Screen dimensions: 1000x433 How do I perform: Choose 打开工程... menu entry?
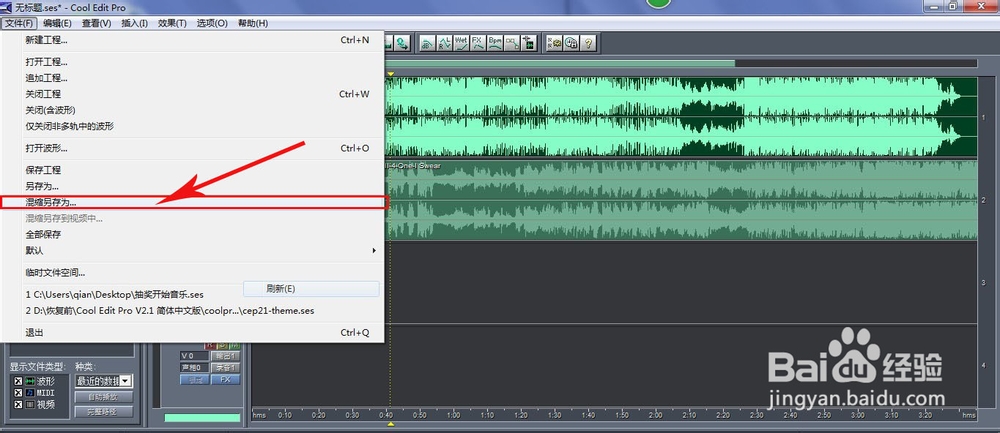tap(193, 62)
